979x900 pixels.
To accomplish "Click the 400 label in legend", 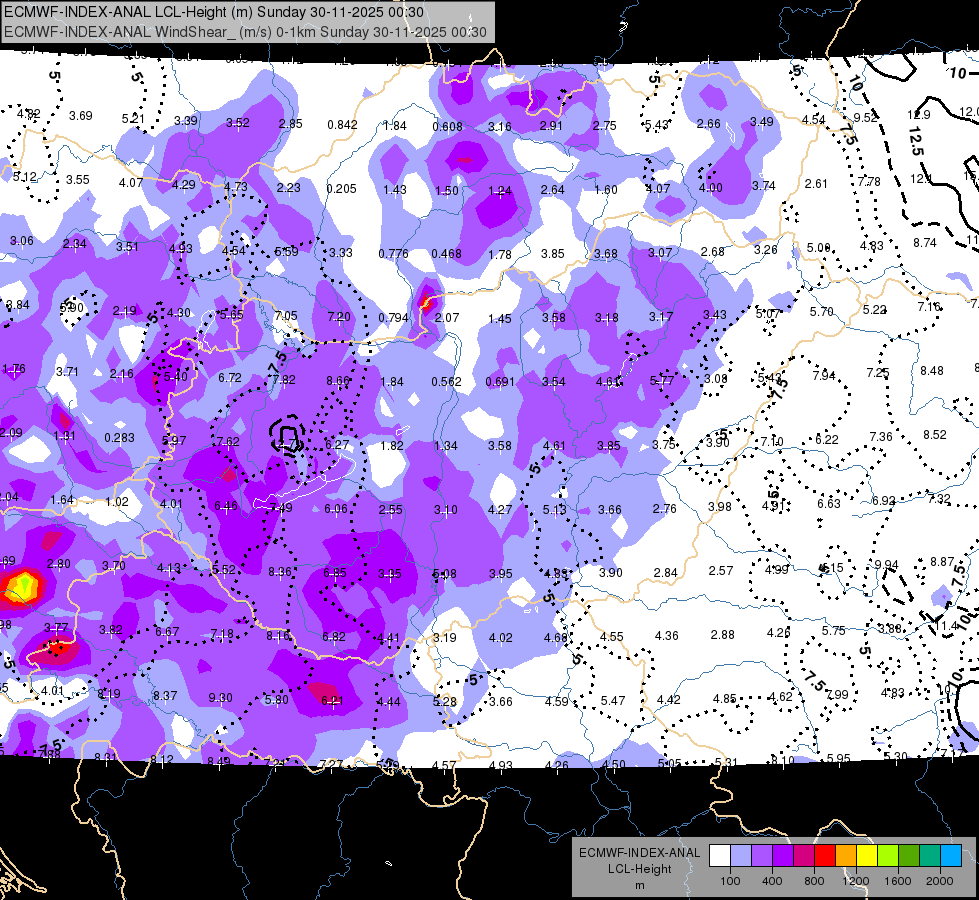I will 772,881.
